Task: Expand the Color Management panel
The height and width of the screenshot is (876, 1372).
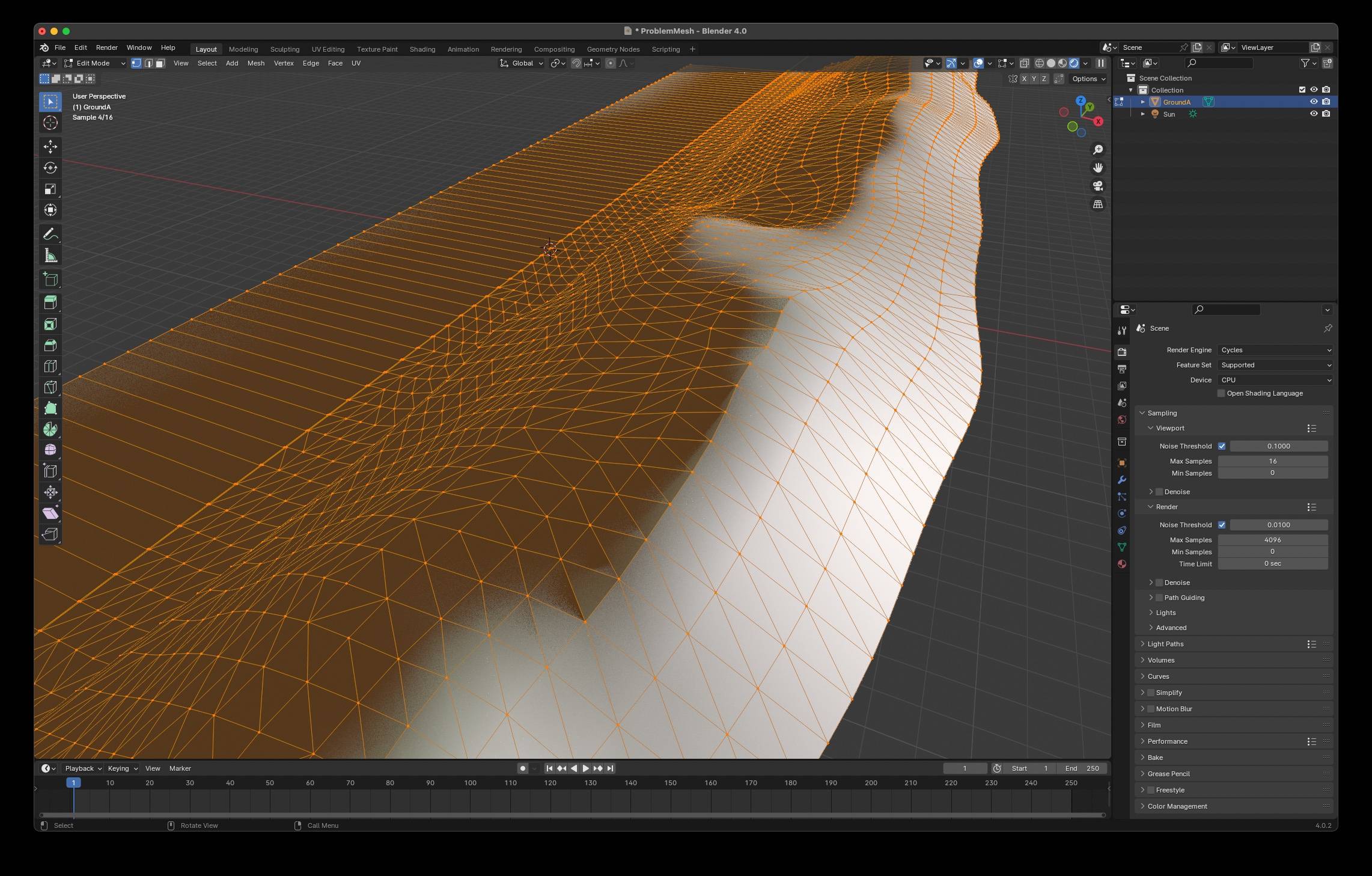Action: pyautogui.click(x=1177, y=806)
